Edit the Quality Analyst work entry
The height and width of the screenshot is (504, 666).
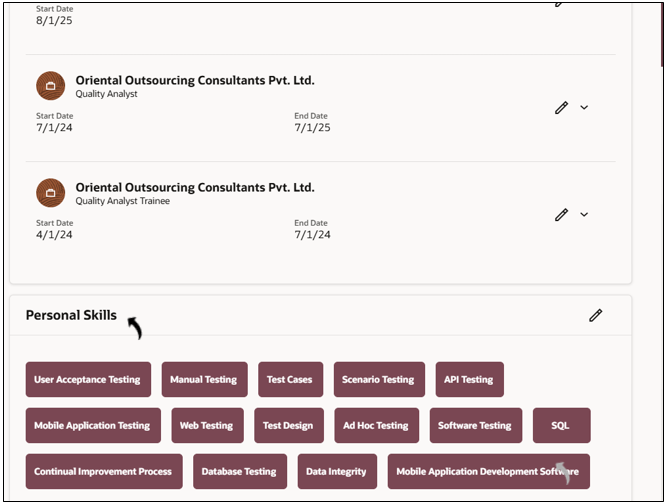coord(561,107)
